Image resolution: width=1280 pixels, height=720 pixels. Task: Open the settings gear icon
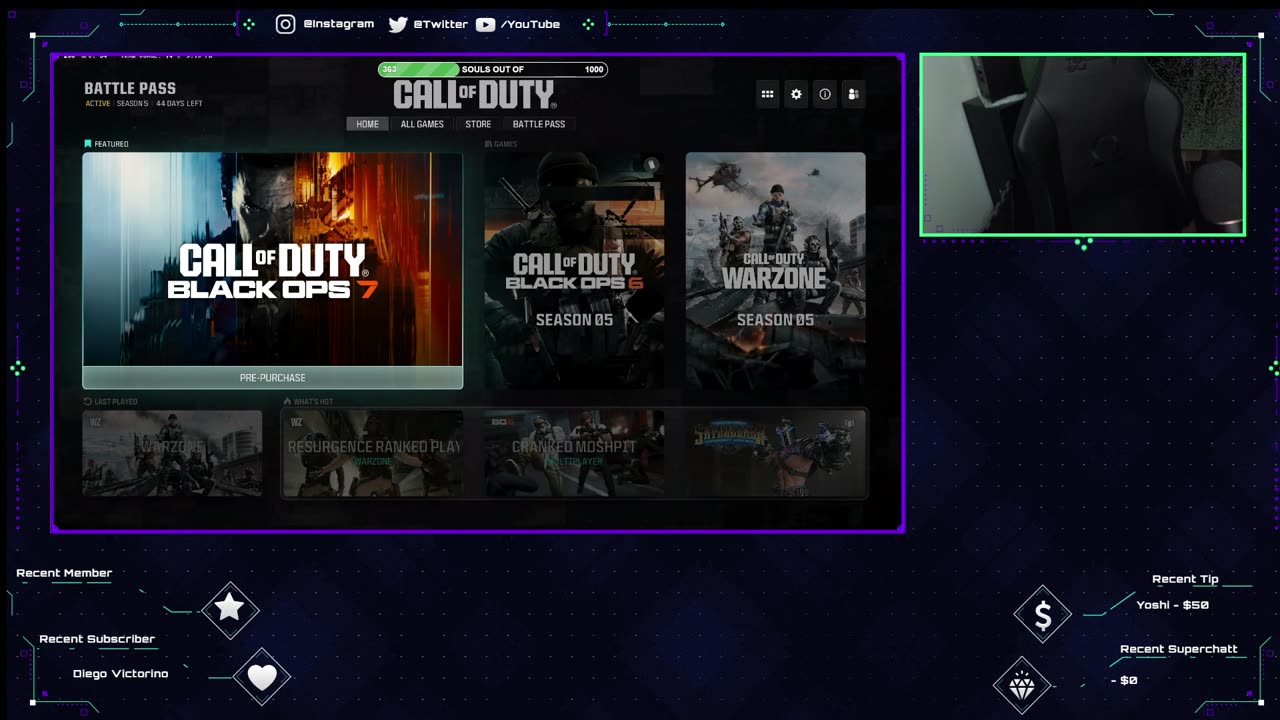(x=796, y=94)
